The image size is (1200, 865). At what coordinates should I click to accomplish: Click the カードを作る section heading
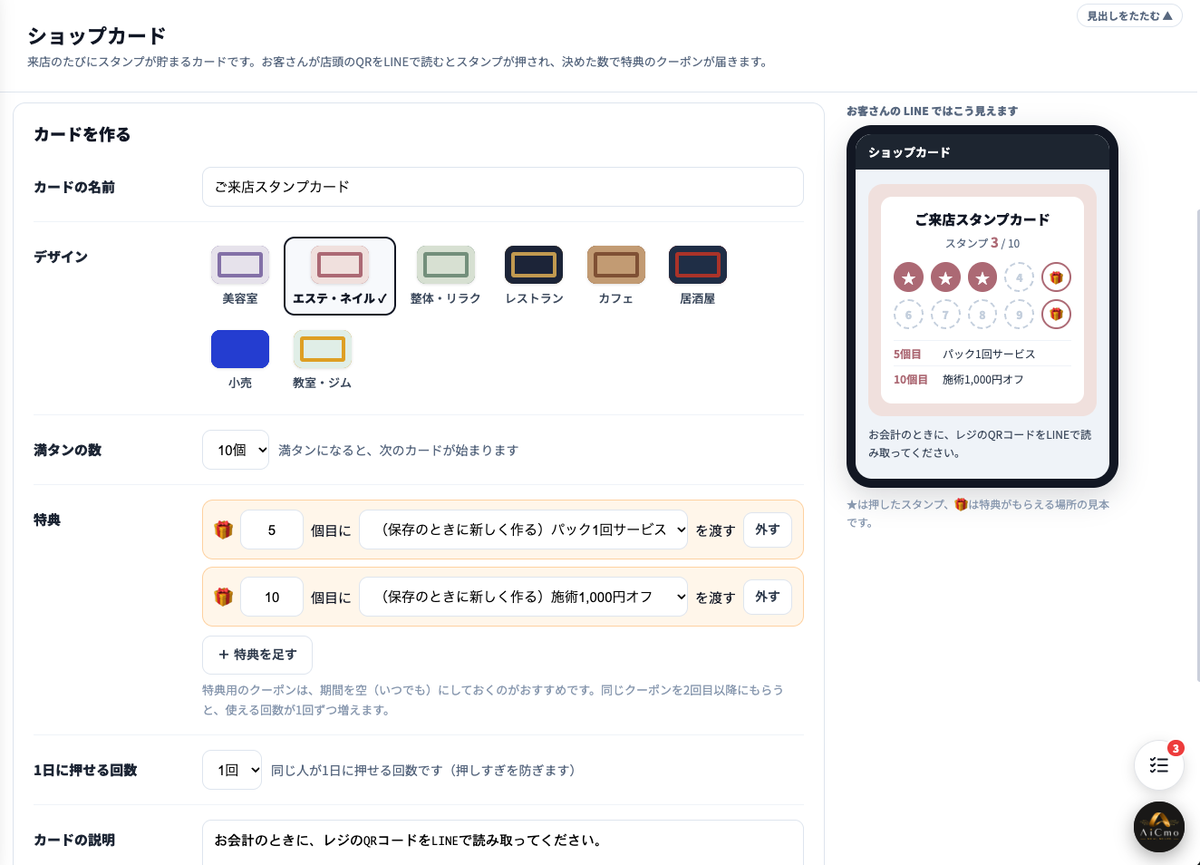click(x=82, y=134)
